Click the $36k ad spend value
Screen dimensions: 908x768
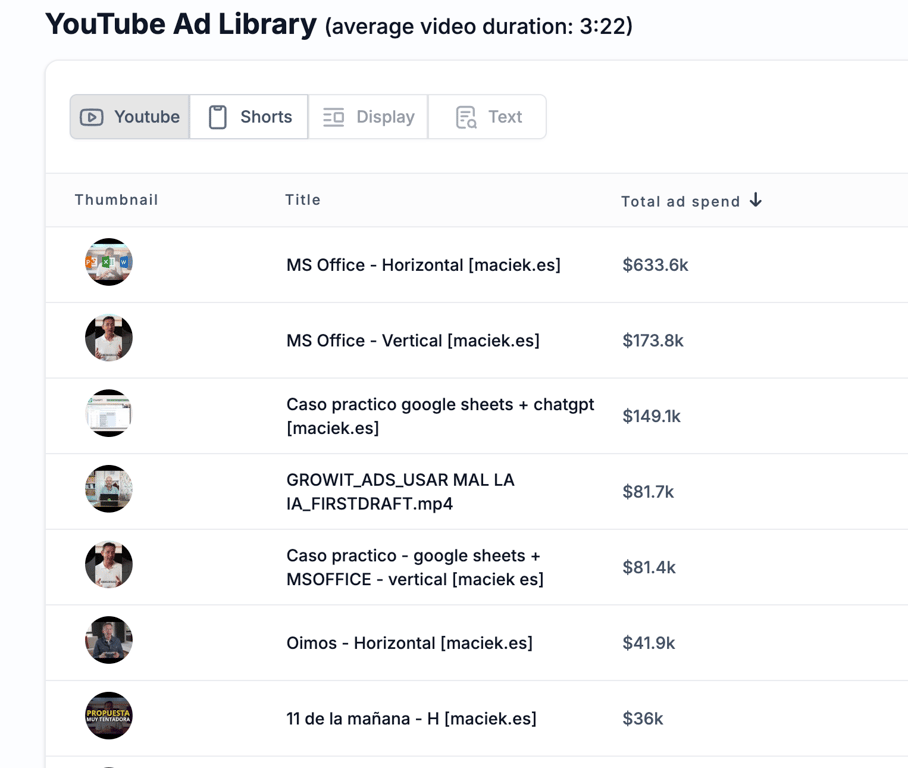tap(643, 719)
